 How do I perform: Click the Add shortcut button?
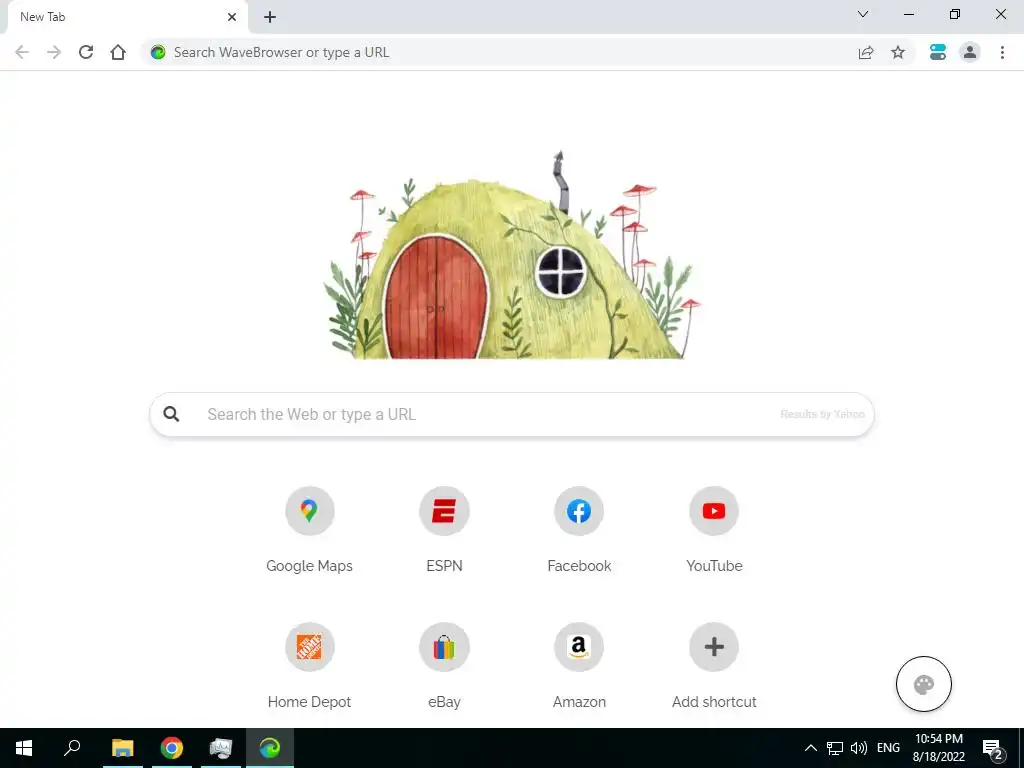tap(714, 666)
